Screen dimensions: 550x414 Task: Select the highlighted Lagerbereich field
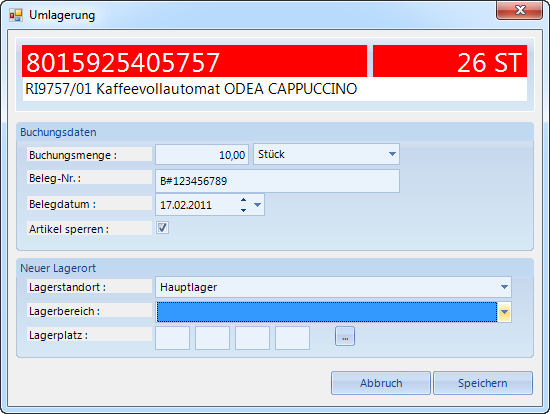[327, 312]
